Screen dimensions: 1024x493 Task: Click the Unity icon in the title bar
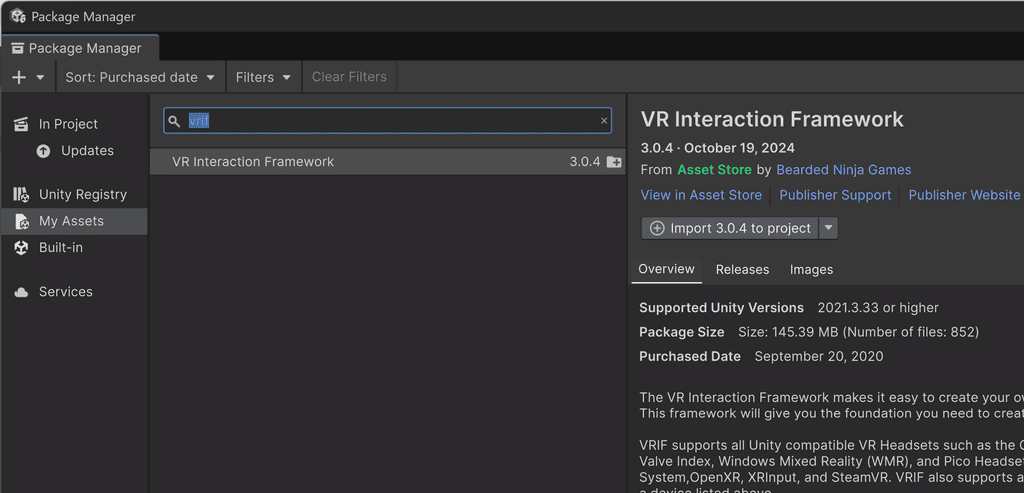click(18, 16)
